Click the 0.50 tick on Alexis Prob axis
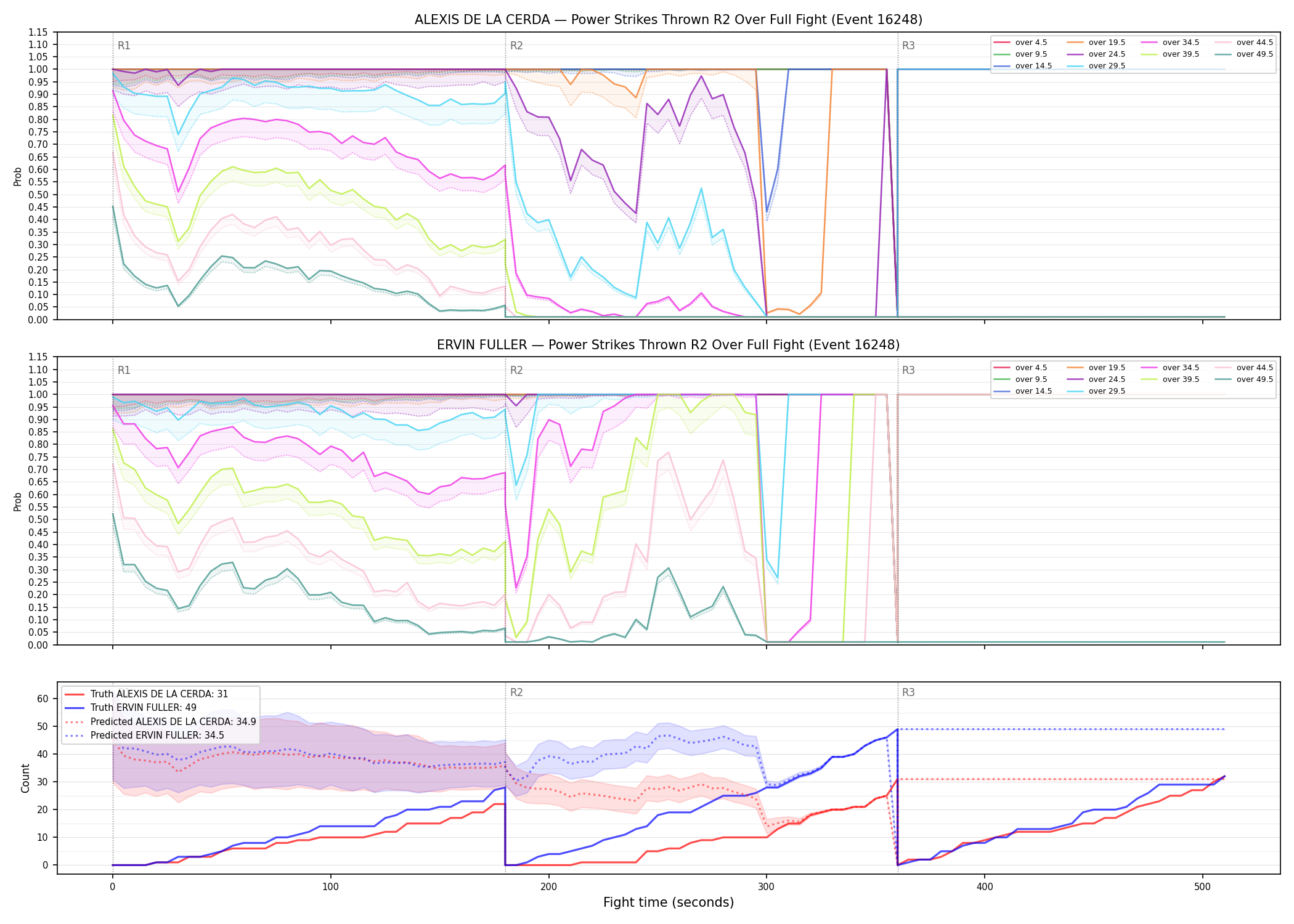Screen dimensions: 1294x924 point(38,195)
